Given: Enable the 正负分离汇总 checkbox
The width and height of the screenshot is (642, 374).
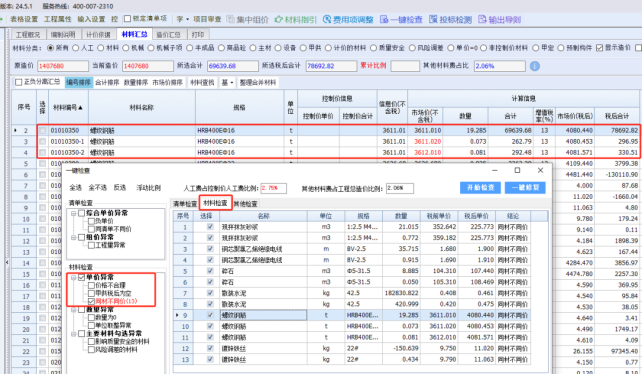Looking at the screenshot, I should pos(18,82).
